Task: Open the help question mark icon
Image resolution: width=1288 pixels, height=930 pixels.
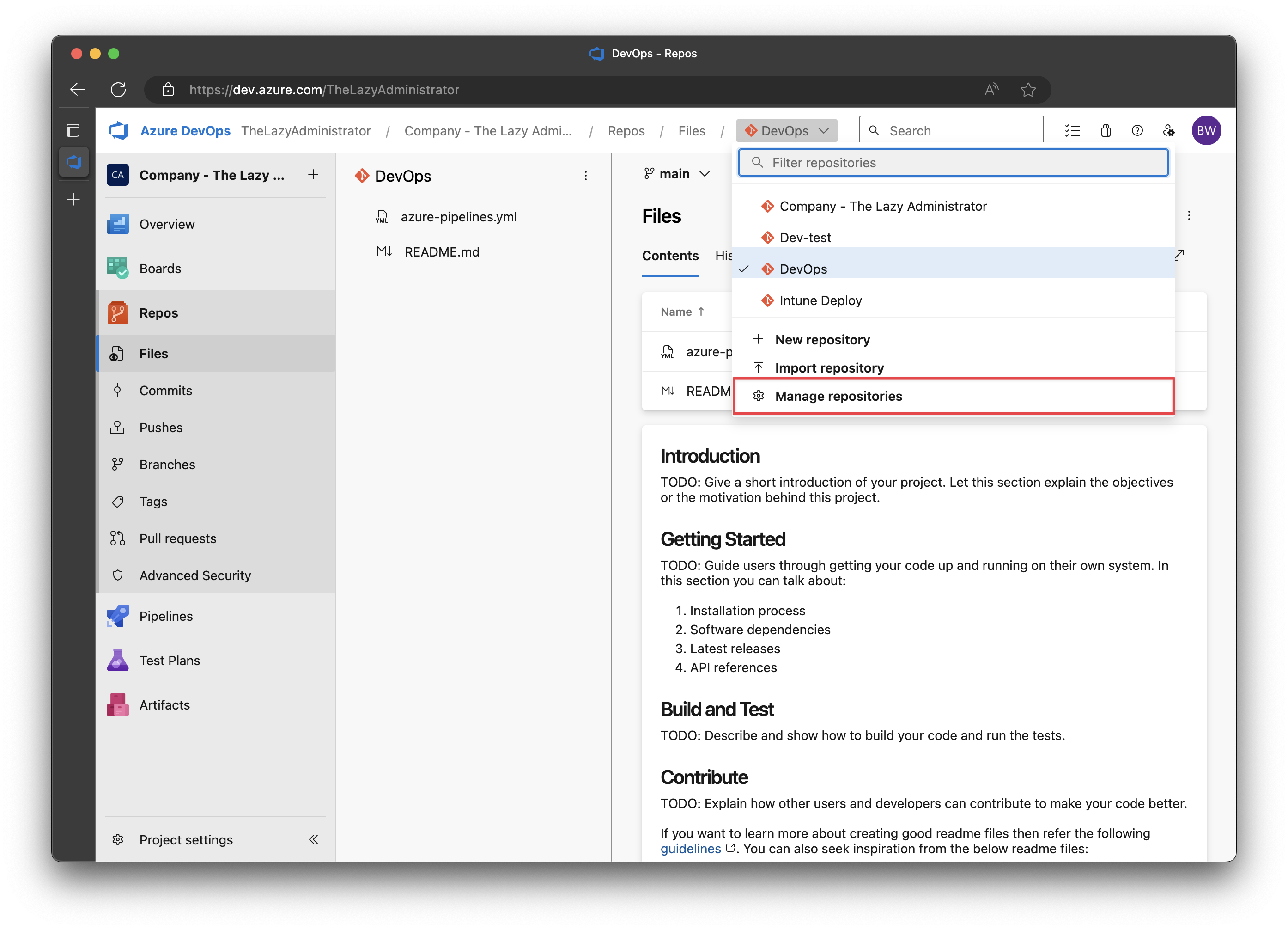Action: [x=1137, y=131]
